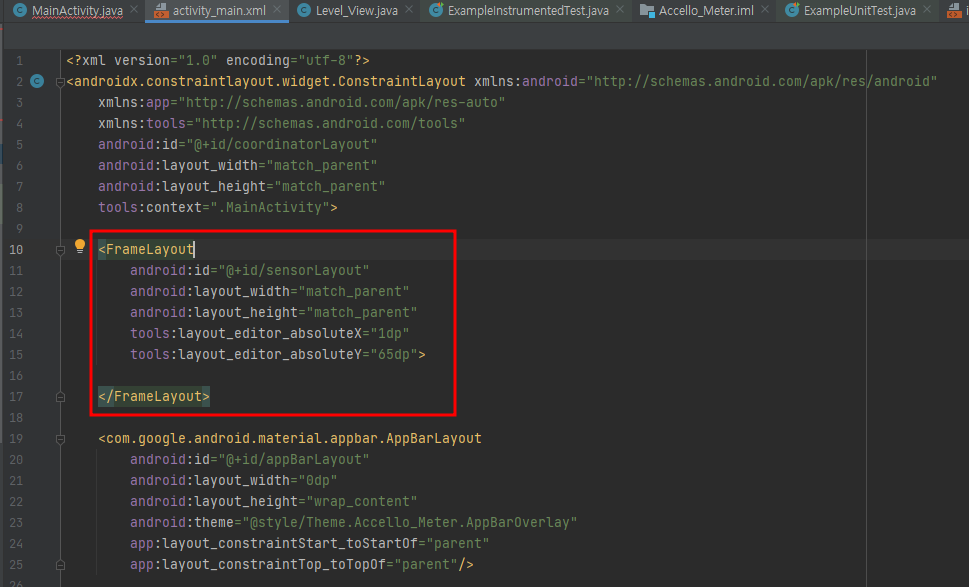969x587 pixels.
Task: Click the "0dp" layout_width value on line 21
Action: 318,480
